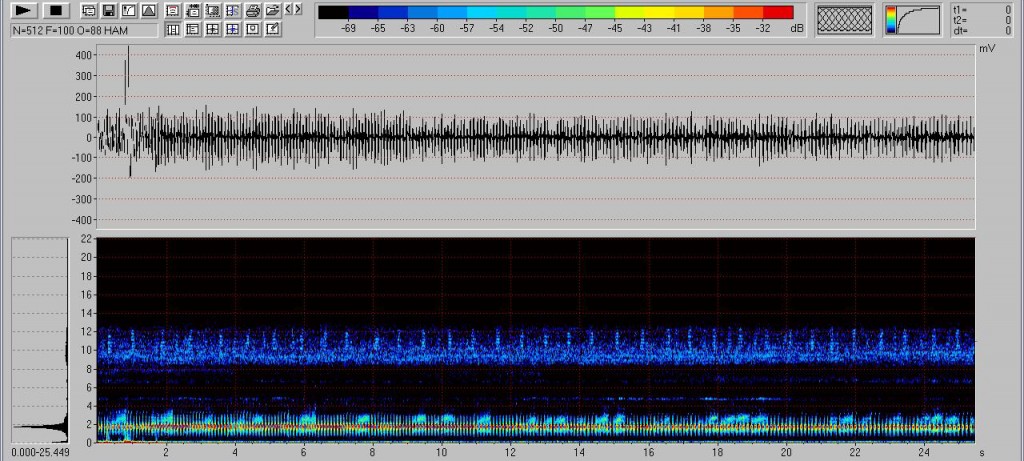Click the Play button

tap(25, 10)
